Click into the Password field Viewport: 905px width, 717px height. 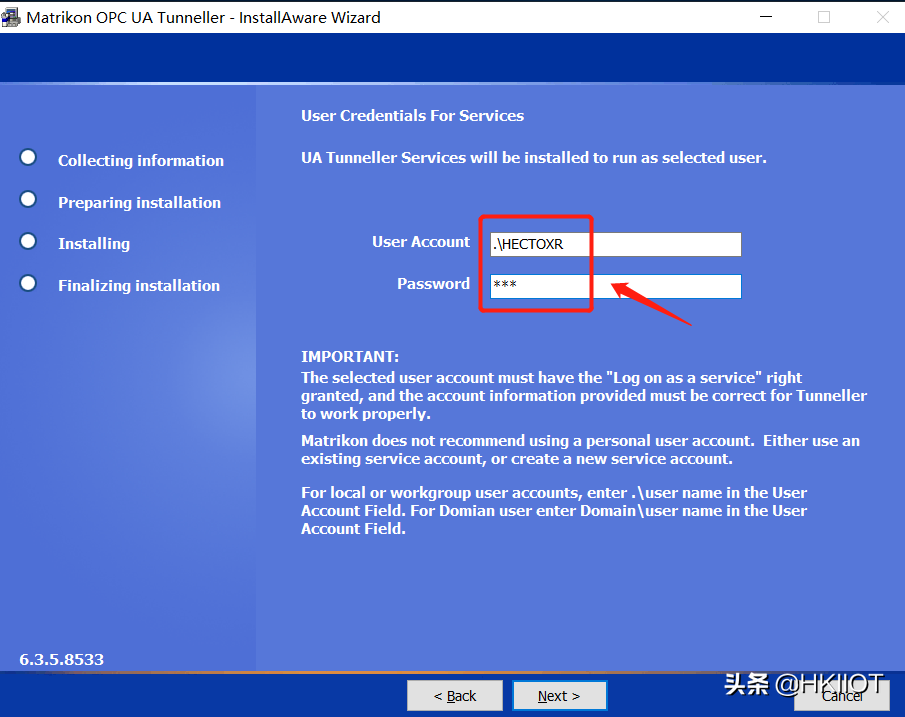coord(615,286)
